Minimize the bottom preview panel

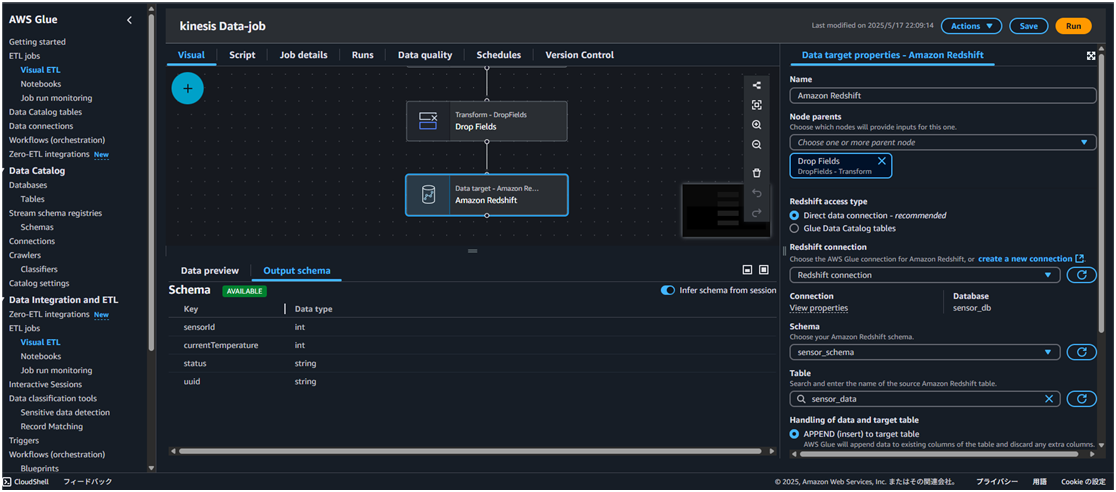point(747,270)
